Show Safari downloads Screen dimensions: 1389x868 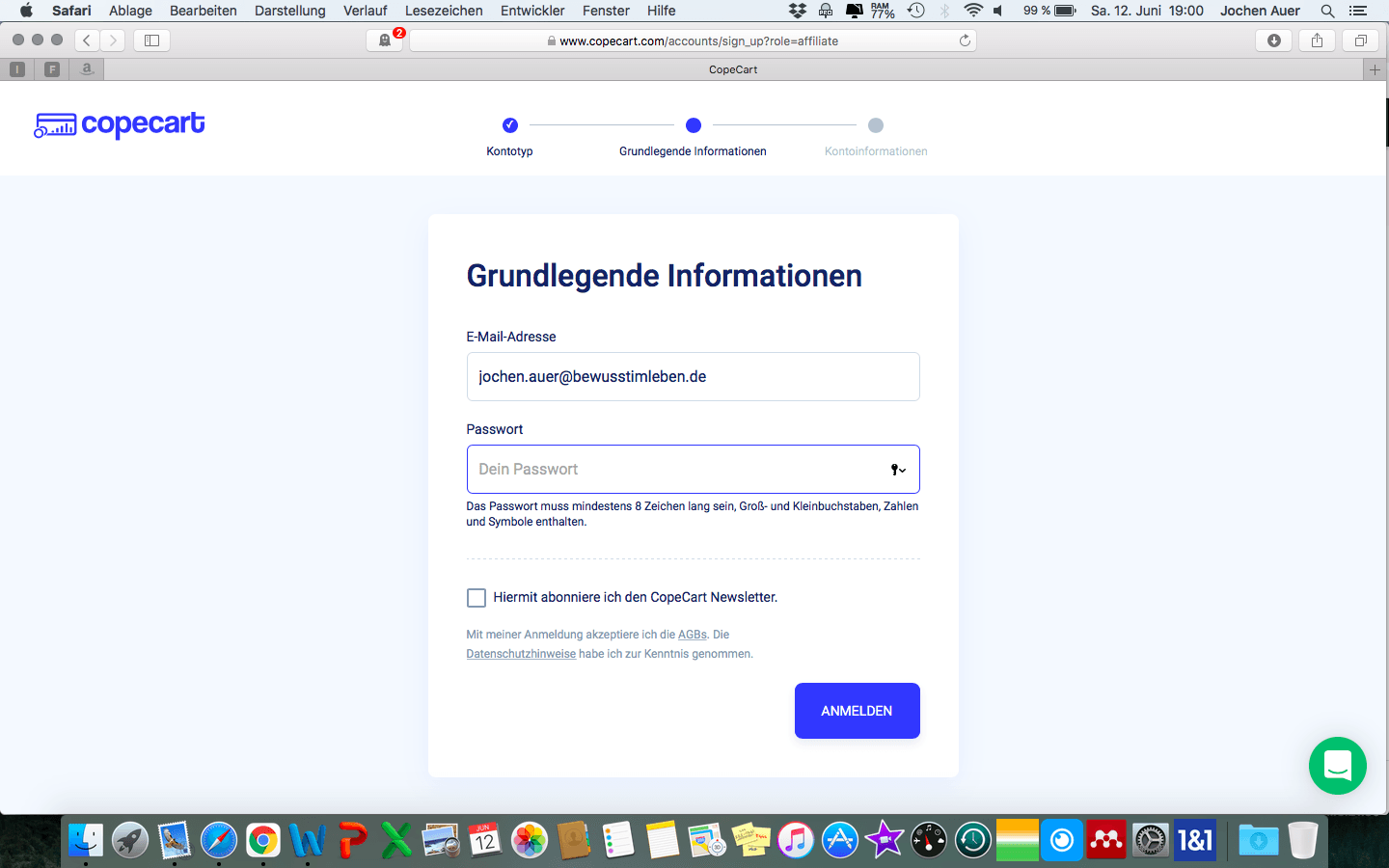pyautogui.click(x=1274, y=41)
